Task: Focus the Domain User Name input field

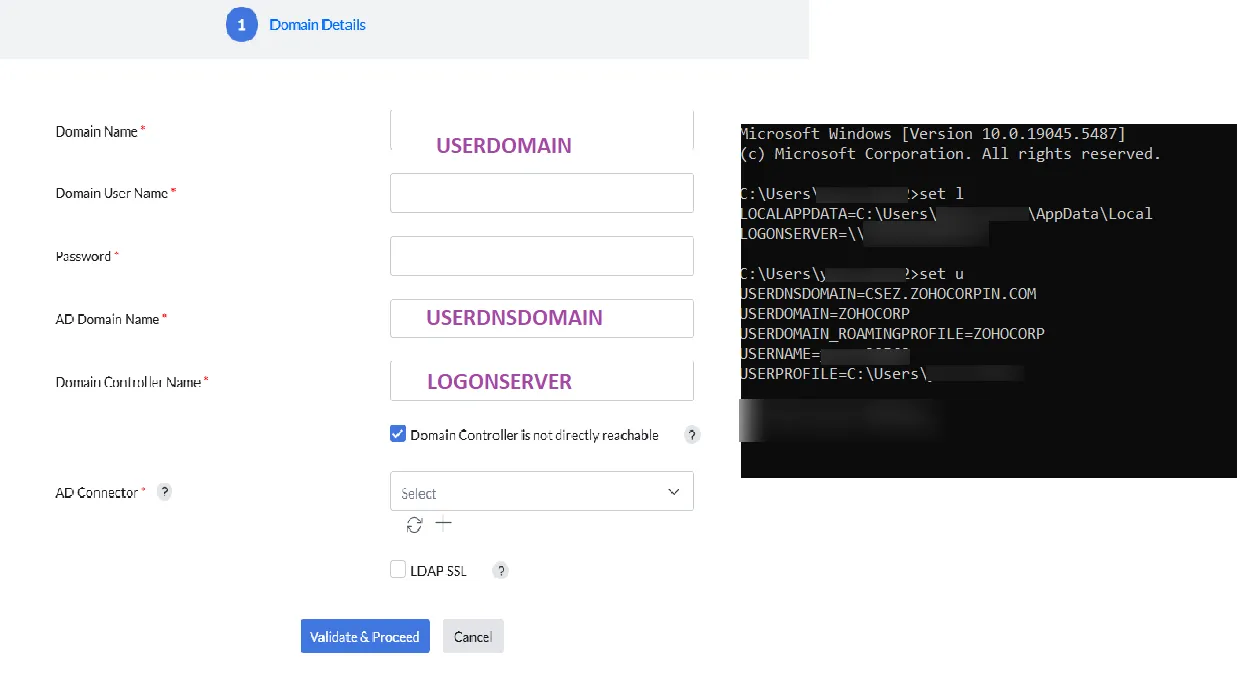Action: tap(542, 193)
